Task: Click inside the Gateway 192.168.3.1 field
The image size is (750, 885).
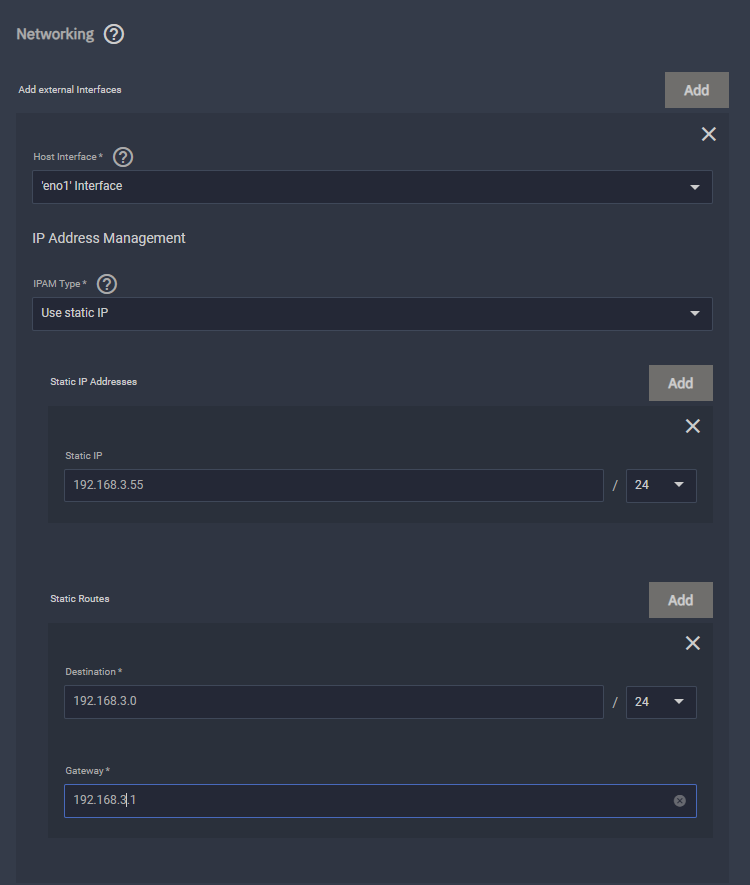Action: coord(360,801)
